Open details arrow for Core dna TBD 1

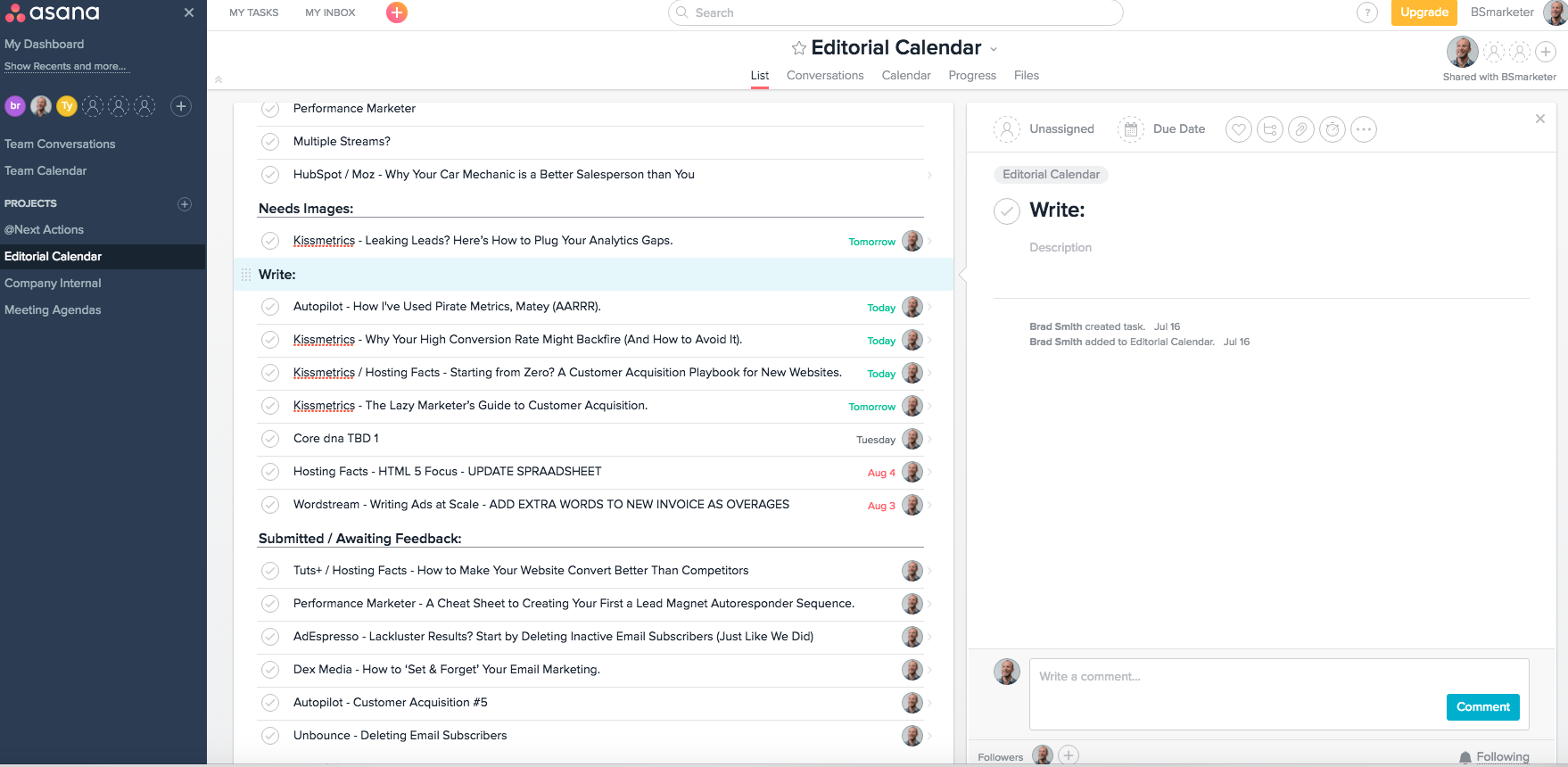coord(929,439)
